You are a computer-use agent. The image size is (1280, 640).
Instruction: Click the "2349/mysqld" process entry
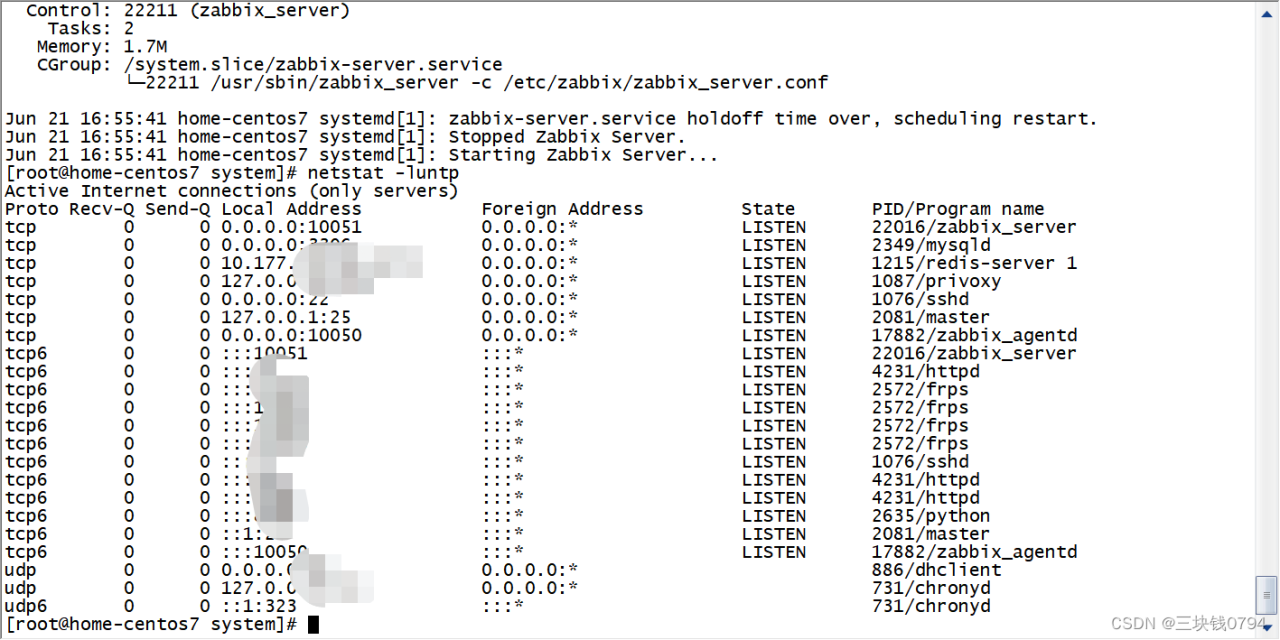(x=931, y=245)
